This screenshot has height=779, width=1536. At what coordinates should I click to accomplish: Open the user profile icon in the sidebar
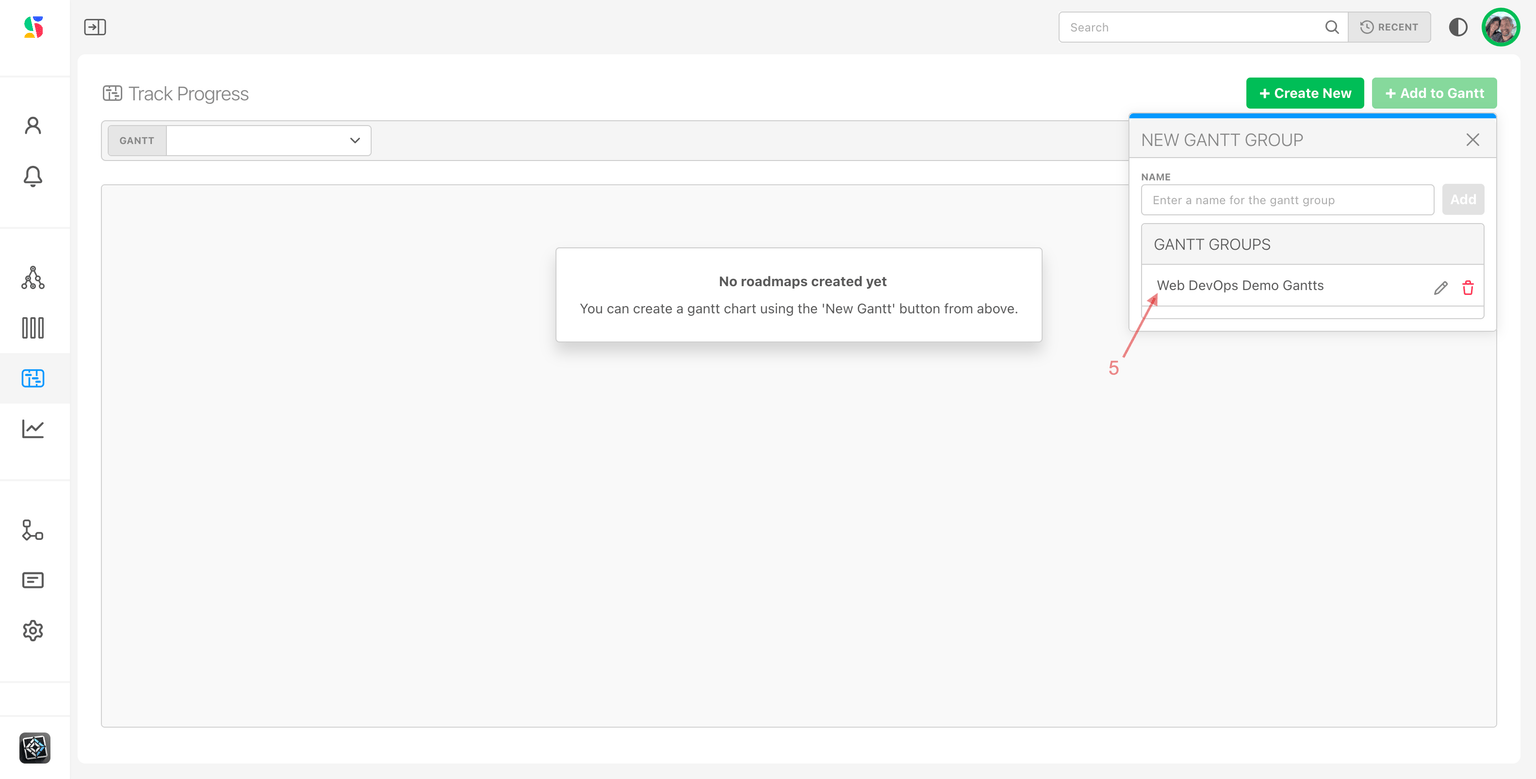(x=33, y=125)
